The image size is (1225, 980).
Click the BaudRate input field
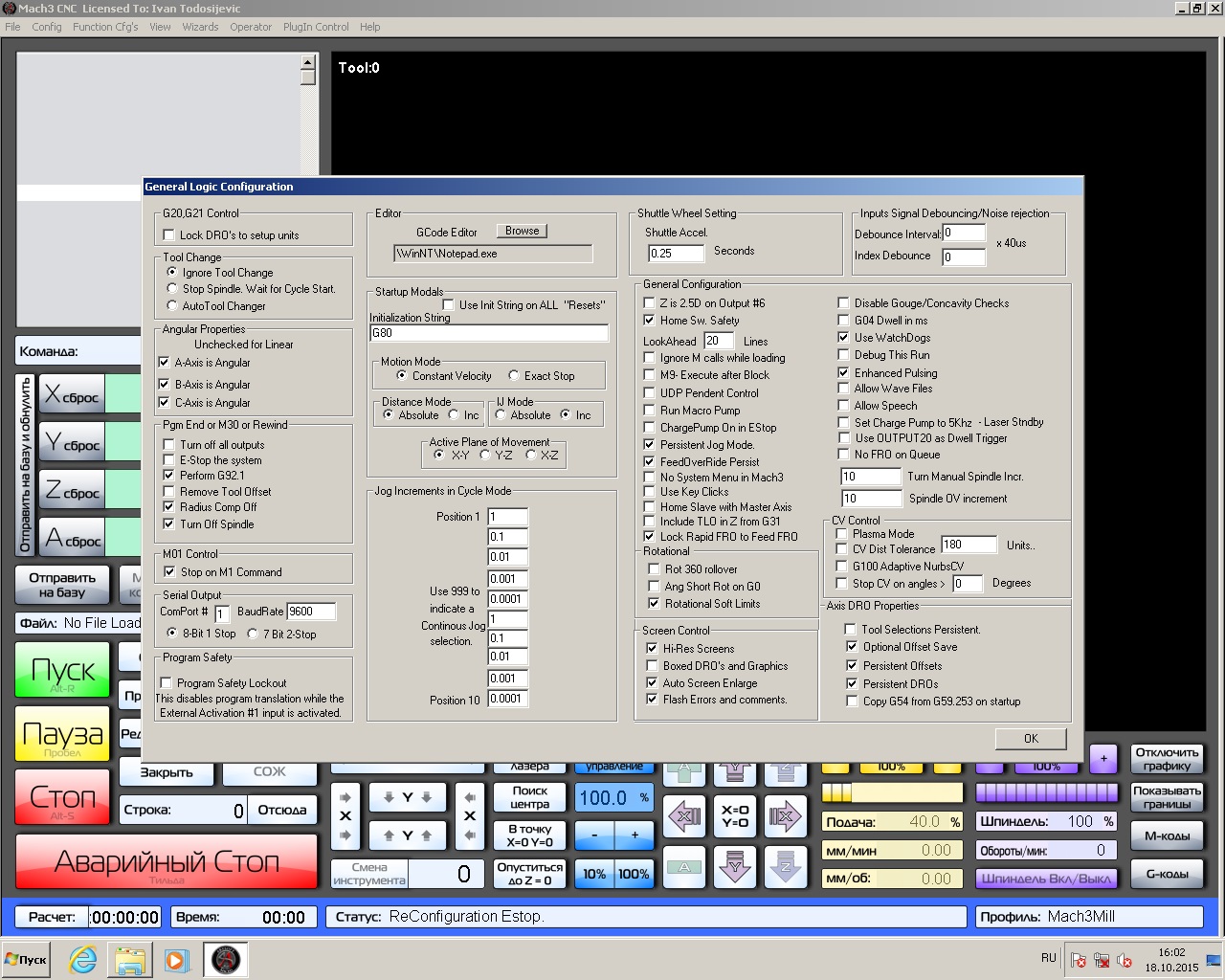tap(311, 612)
